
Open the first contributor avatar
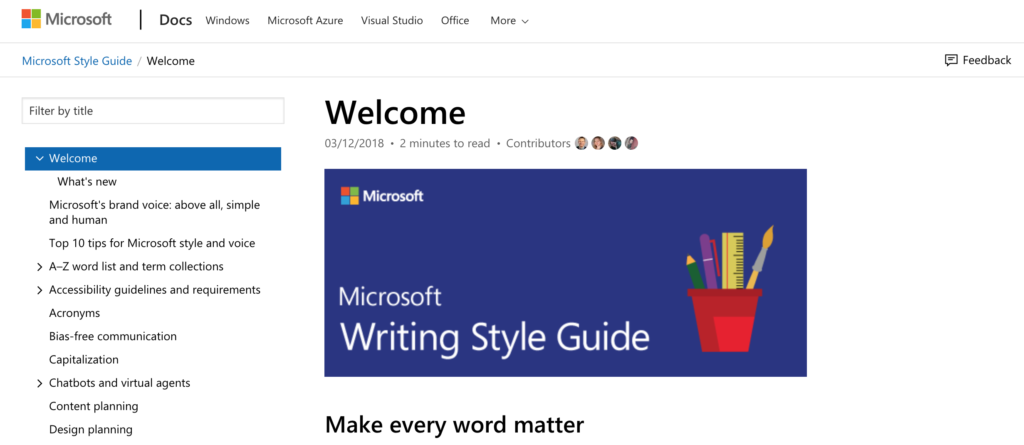pos(581,143)
